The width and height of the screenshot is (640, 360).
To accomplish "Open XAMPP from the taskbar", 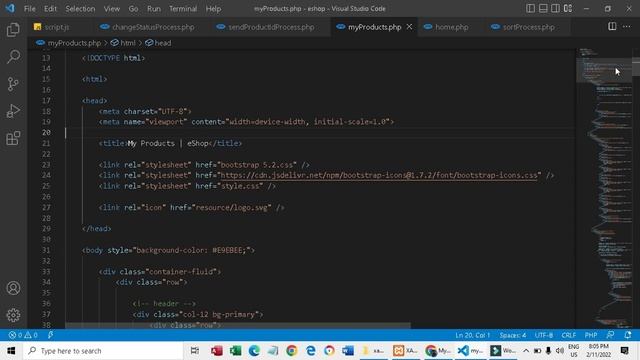I will point(405,351).
